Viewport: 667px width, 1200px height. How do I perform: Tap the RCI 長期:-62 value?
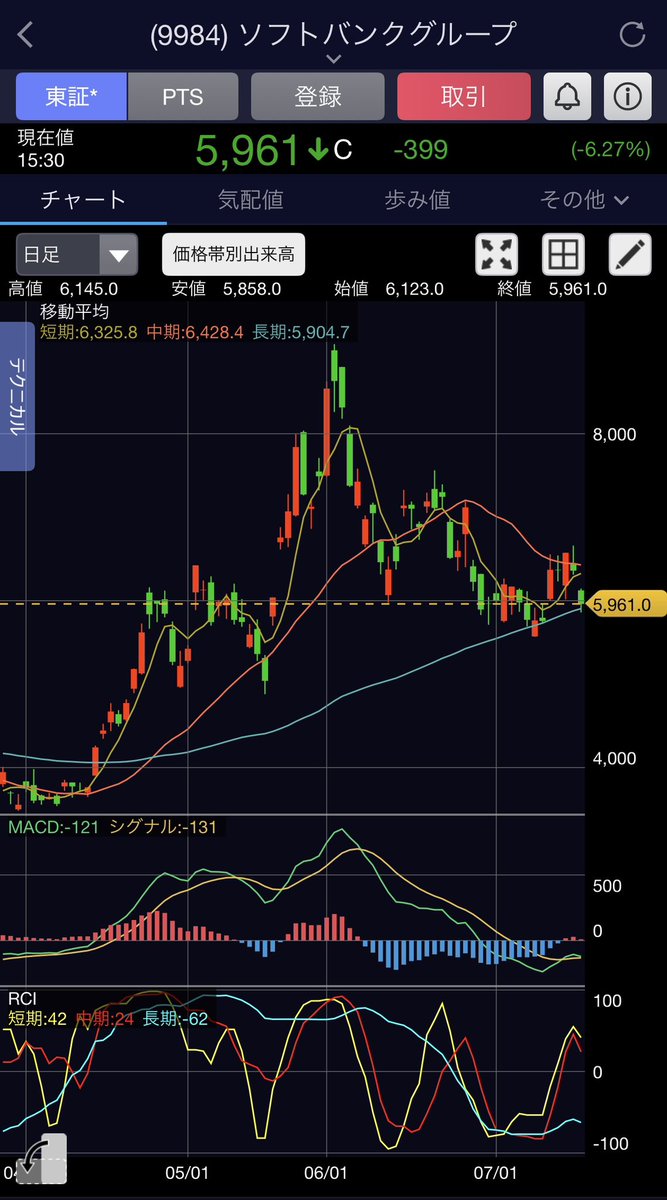176,1020
